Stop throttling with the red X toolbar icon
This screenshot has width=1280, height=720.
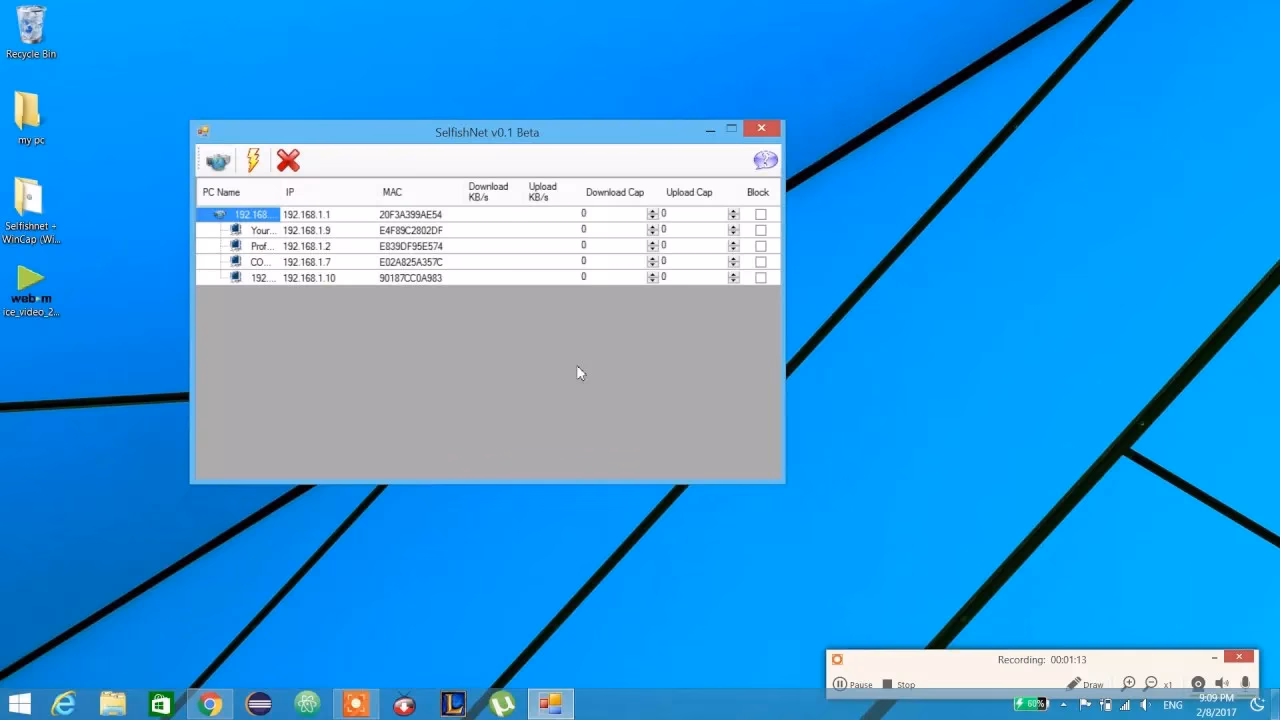click(288, 160)
